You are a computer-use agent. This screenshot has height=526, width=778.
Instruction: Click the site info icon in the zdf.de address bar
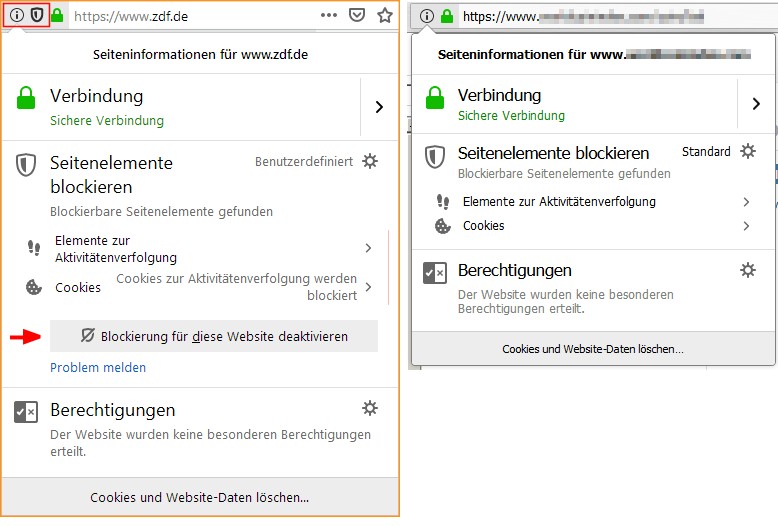[x=17, y=15]
